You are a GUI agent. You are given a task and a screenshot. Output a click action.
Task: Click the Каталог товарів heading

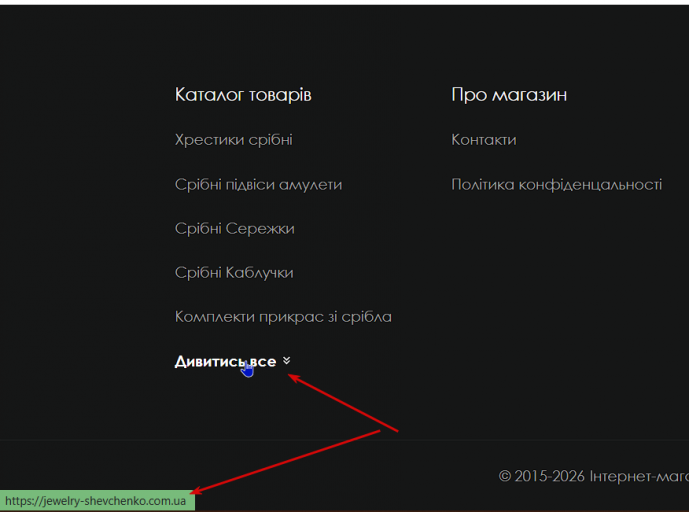pyautogui.click(x=243, y=94)
